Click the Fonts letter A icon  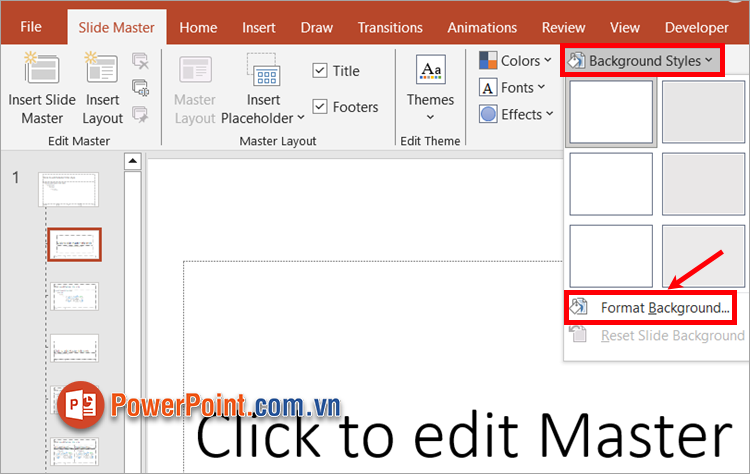point(488,88)
